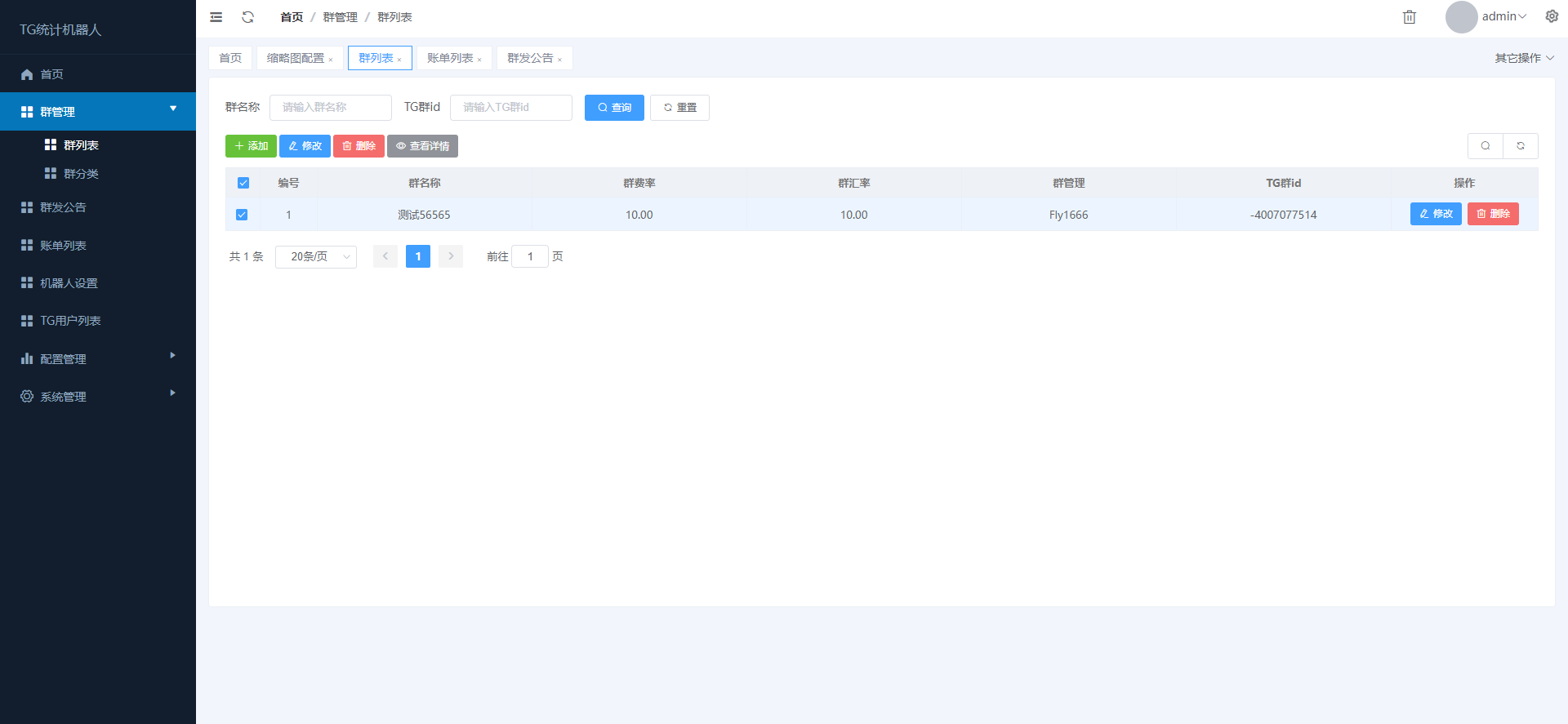
Task: Select page 1 in pagination
Action: 418,256
